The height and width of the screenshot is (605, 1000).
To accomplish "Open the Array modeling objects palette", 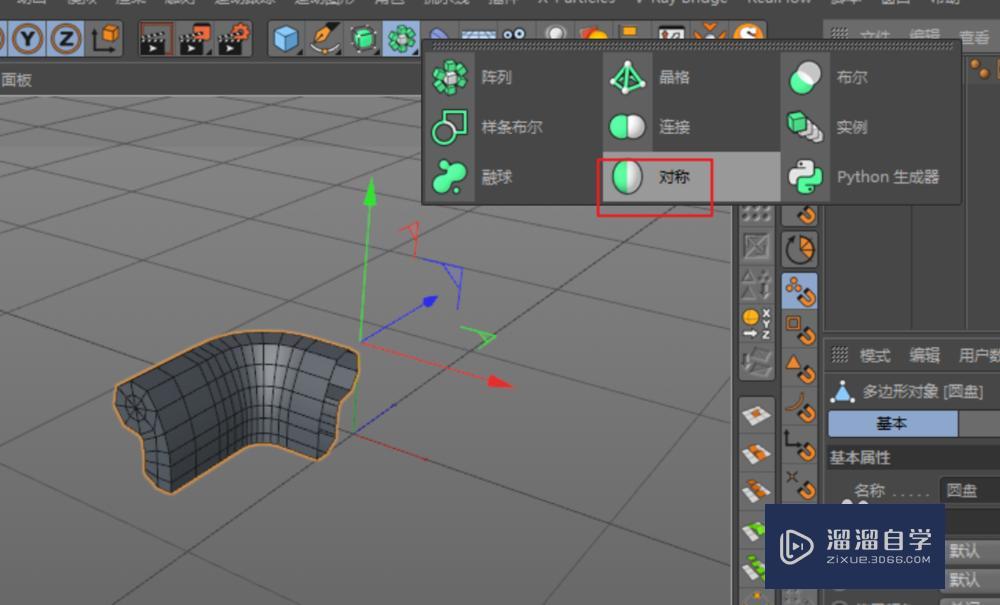I will [401, 39].
